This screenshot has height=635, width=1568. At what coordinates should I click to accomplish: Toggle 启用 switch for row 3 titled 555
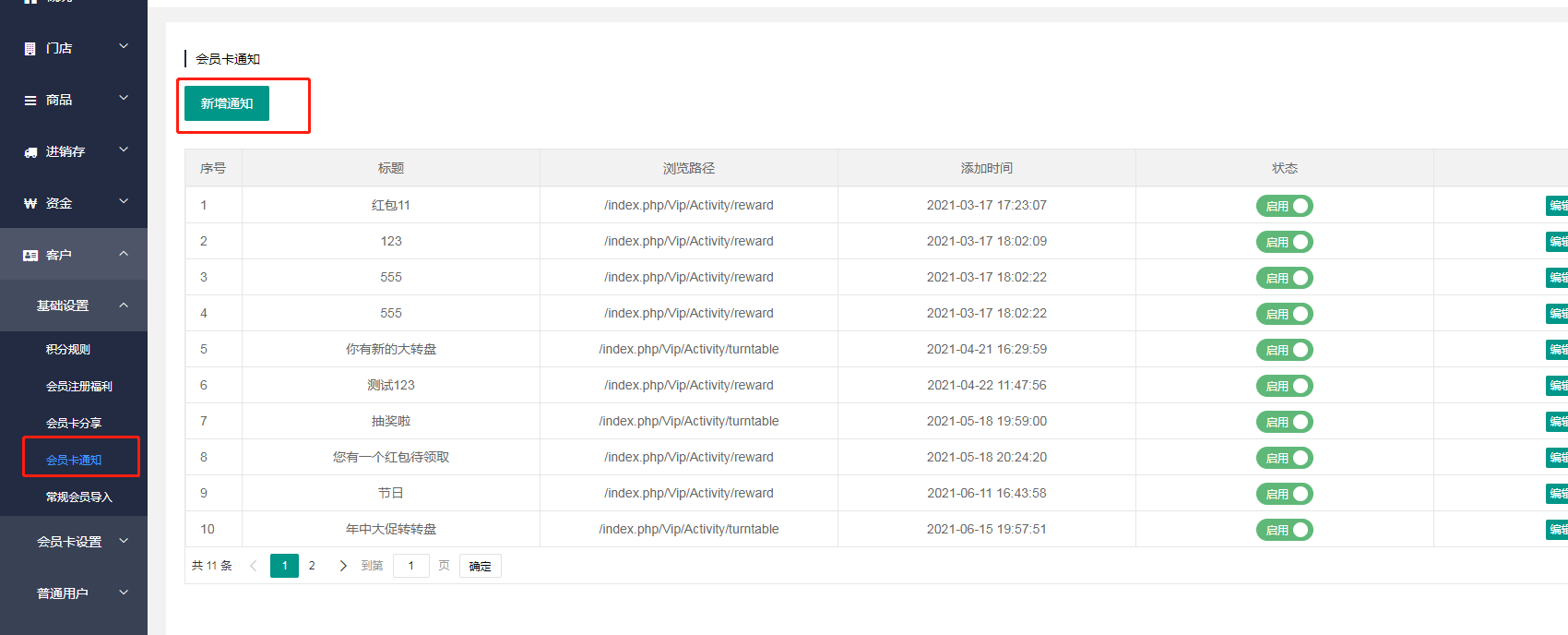click(1284, 278)
